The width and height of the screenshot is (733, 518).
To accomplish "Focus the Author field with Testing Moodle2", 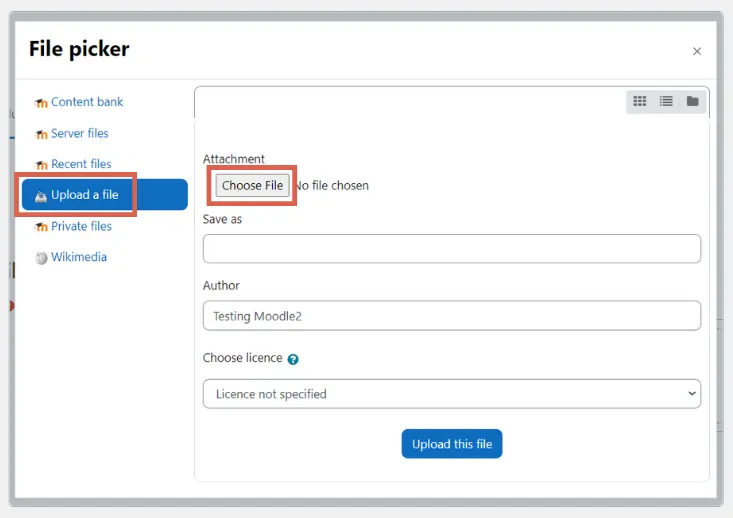I will tap(452, 316).
